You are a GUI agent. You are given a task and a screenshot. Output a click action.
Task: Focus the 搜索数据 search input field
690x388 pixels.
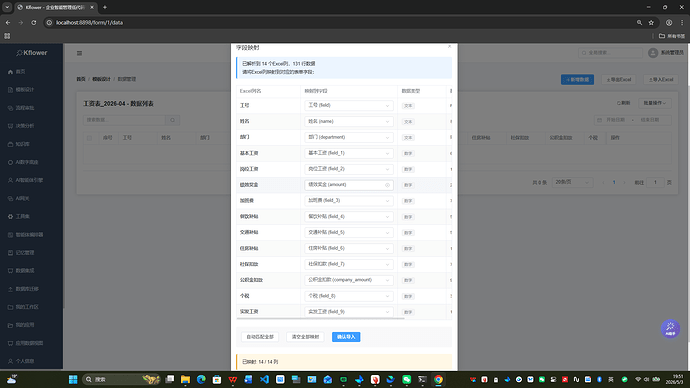click(x=124, y=120)
